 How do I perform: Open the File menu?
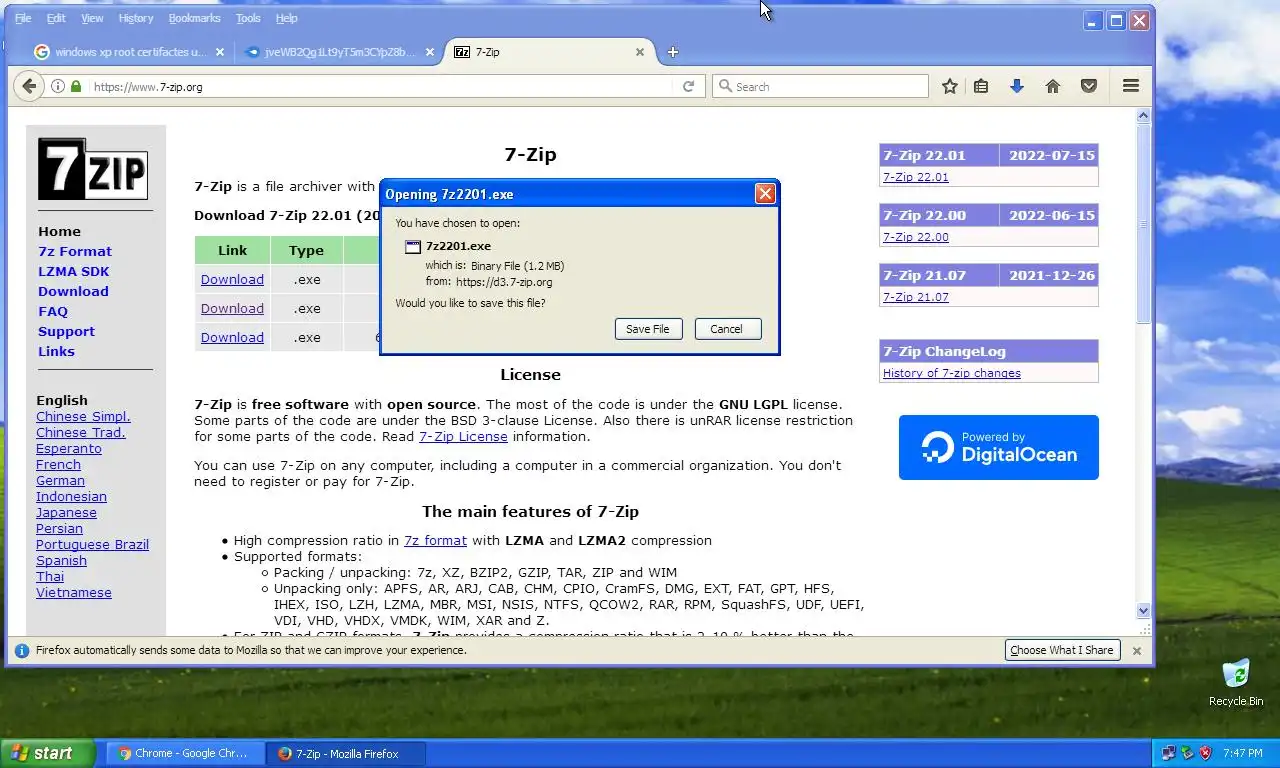click(x=23, y=18)
